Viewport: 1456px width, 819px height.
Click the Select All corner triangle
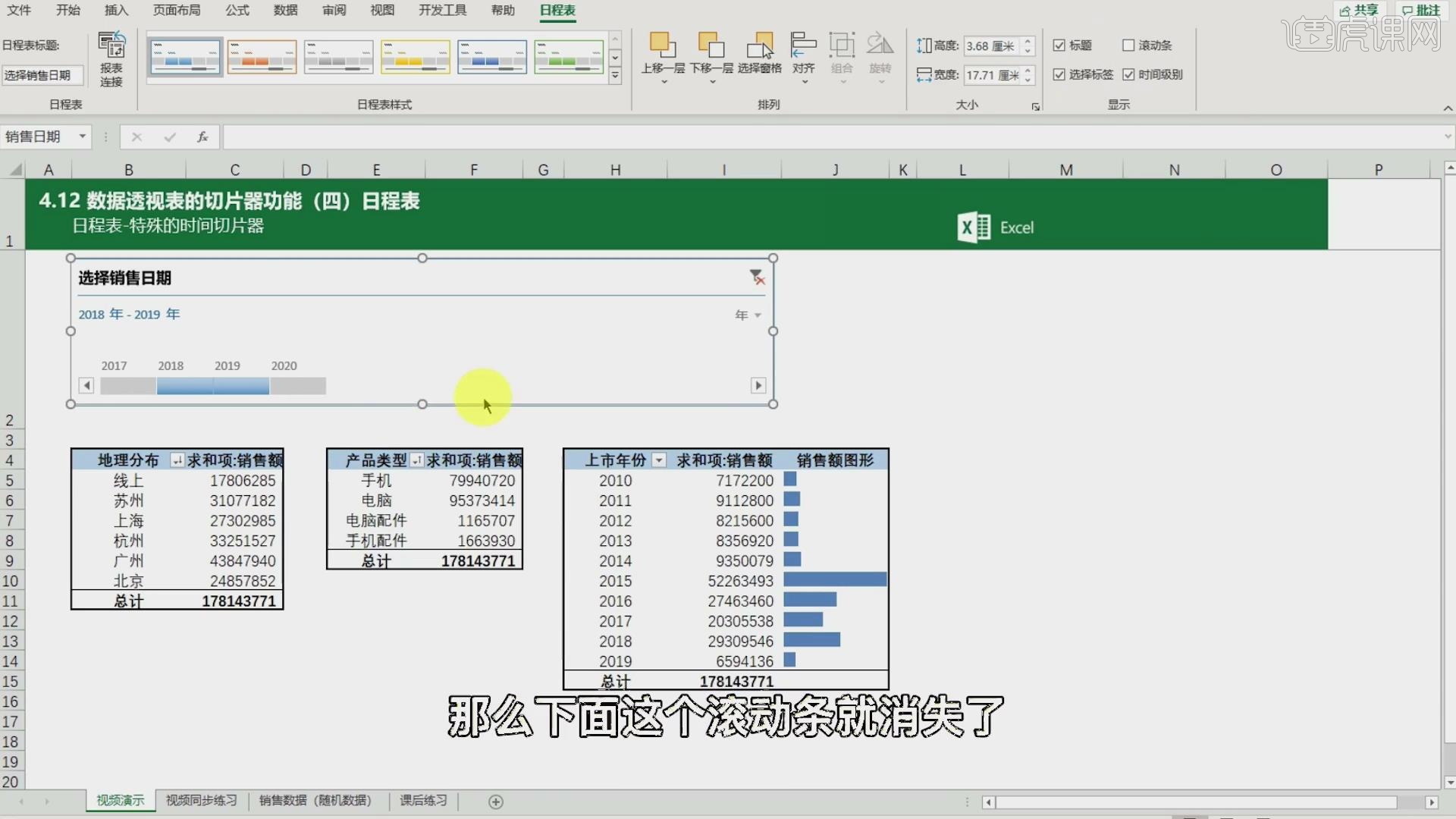[15, 170]
